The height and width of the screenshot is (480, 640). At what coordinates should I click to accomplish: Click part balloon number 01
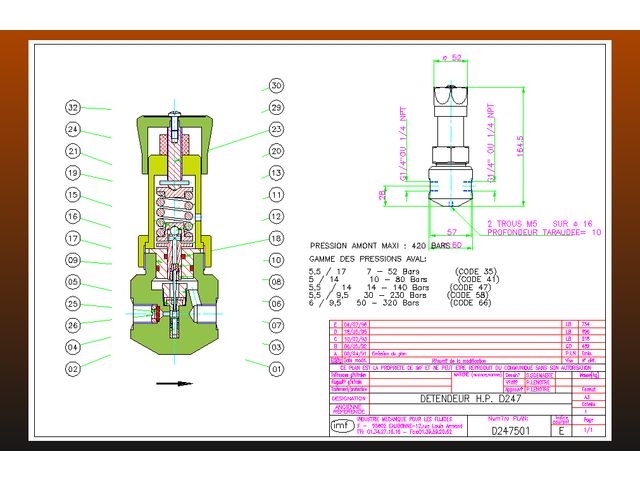[276, 368]
